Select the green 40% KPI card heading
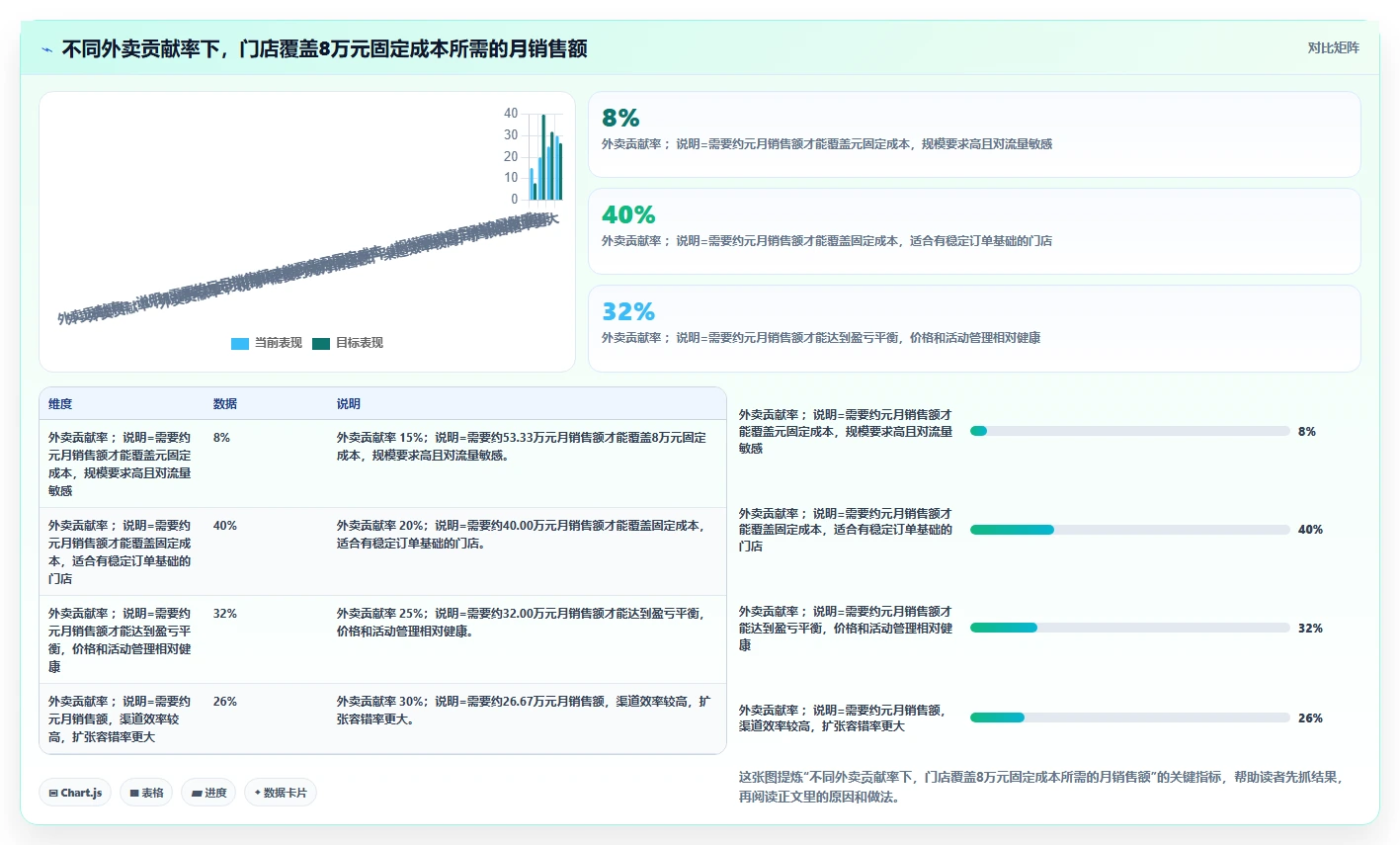This screenshot has width=1400, height=845. (628, 214)
